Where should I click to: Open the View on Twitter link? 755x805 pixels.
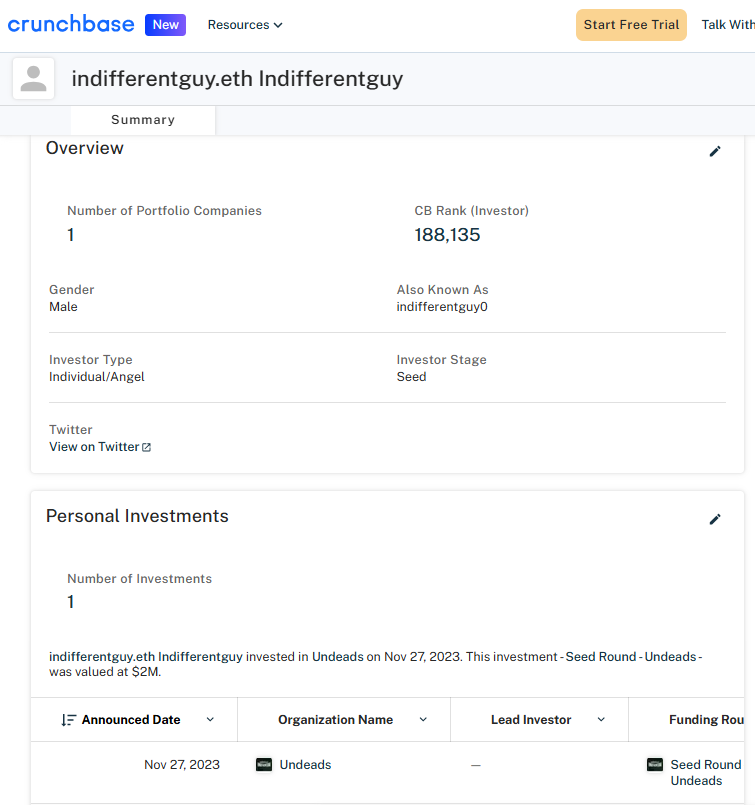click(94, 447)
